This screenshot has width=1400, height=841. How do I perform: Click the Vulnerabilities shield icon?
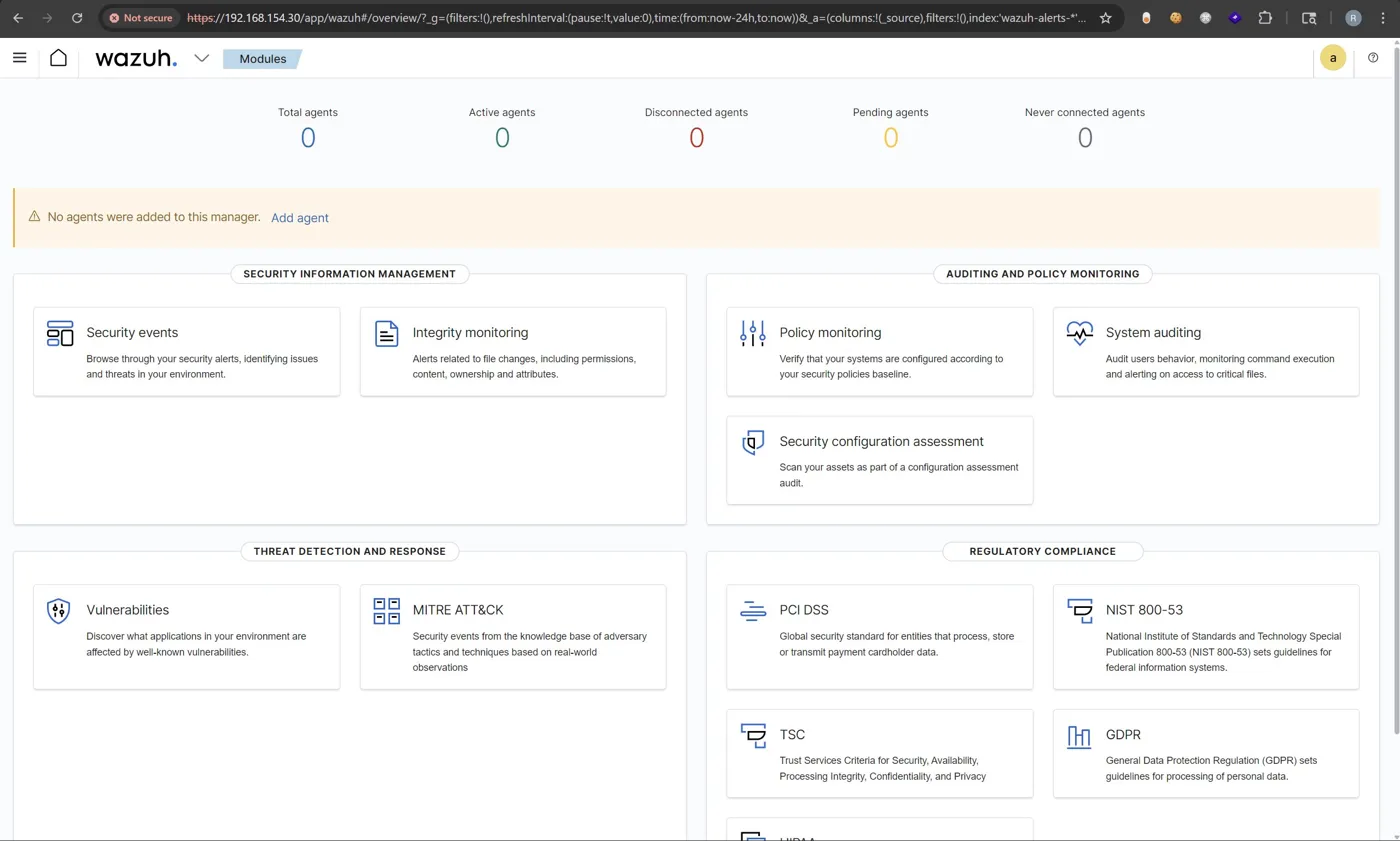59,610
